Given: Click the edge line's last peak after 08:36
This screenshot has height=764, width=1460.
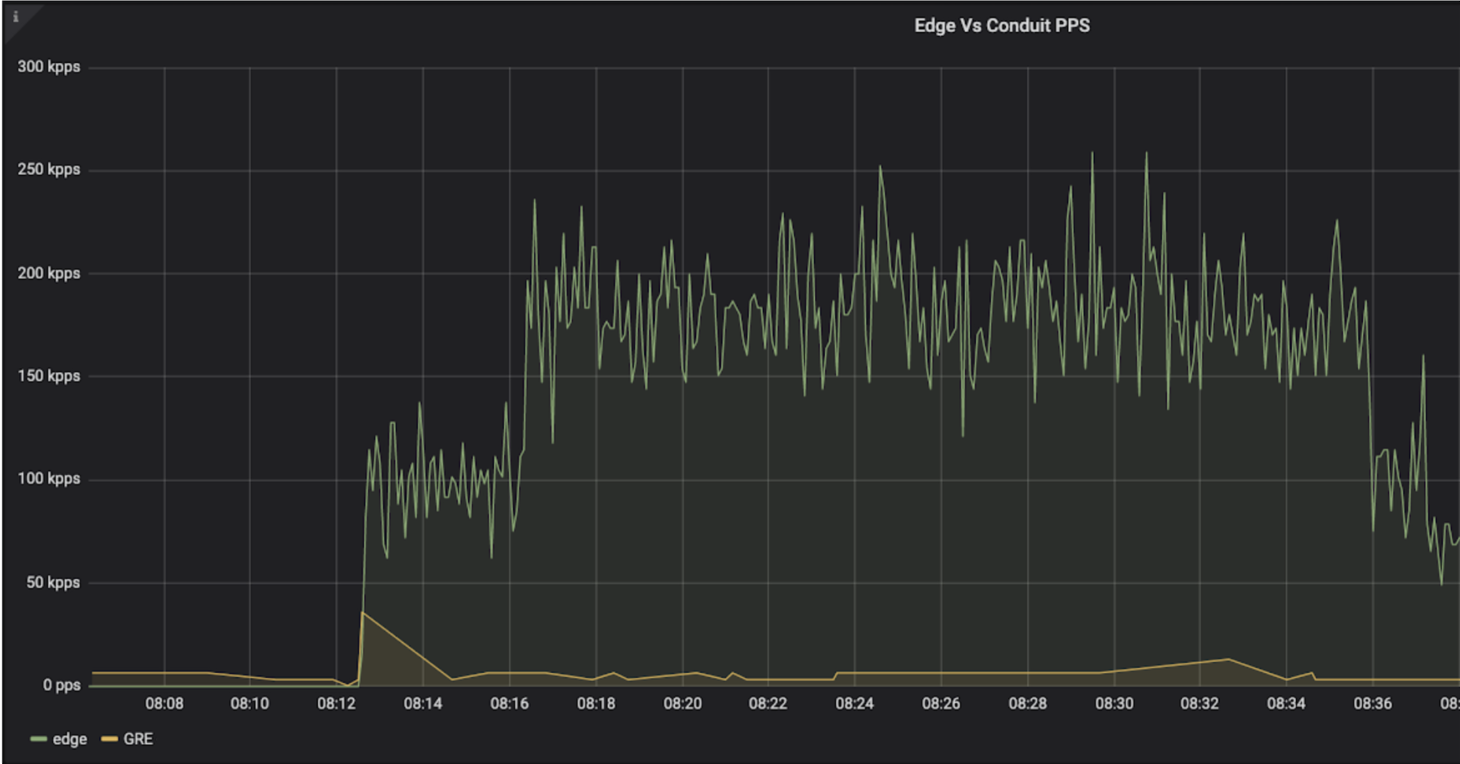Looking at the screenshot, I should [x=1423, y=356].
